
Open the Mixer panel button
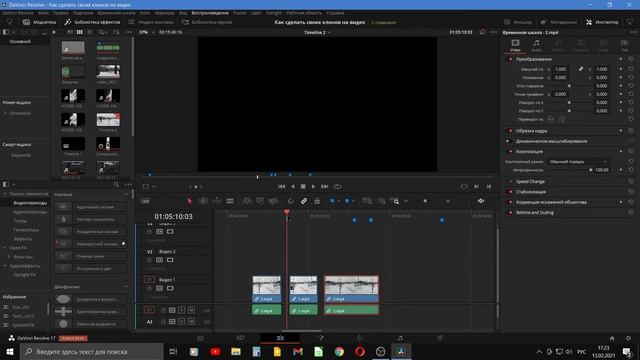(x=518, y=22)
